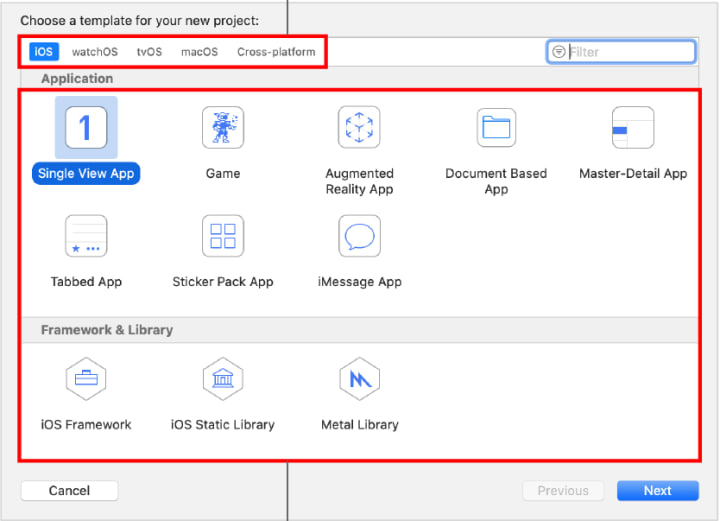
Task: Click the 'Augmented Reality App' label
Action: (x=359, y=181)
